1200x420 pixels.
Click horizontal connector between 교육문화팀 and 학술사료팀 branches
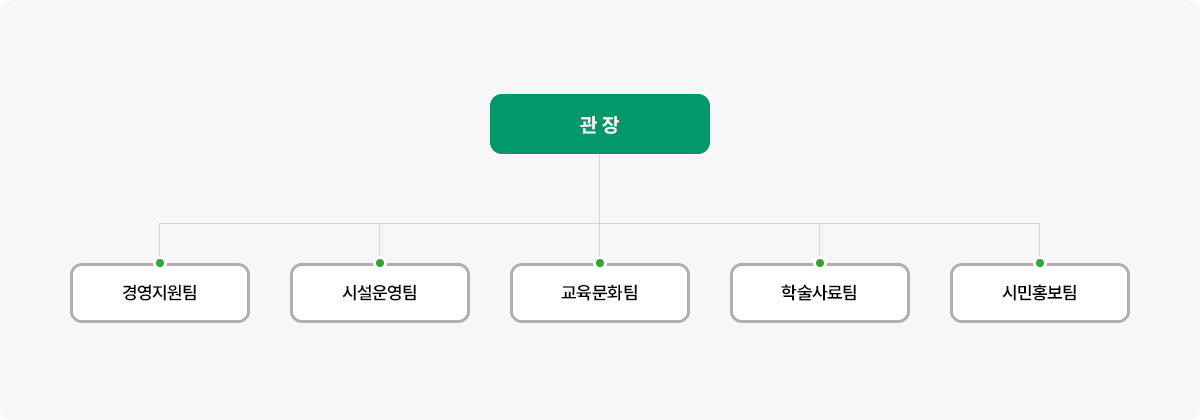click(710, 224)
